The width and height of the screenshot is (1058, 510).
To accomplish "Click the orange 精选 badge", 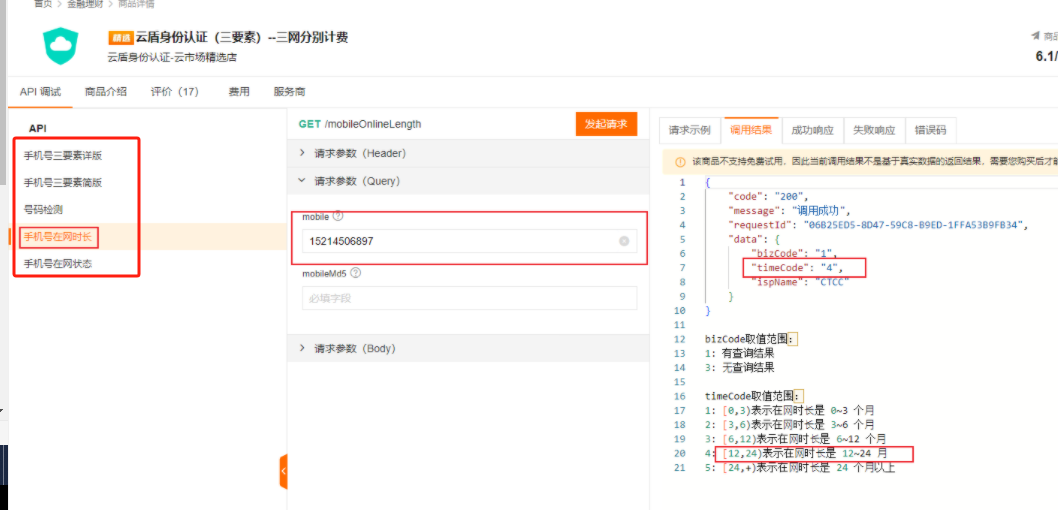I will (x=121, y=38).
